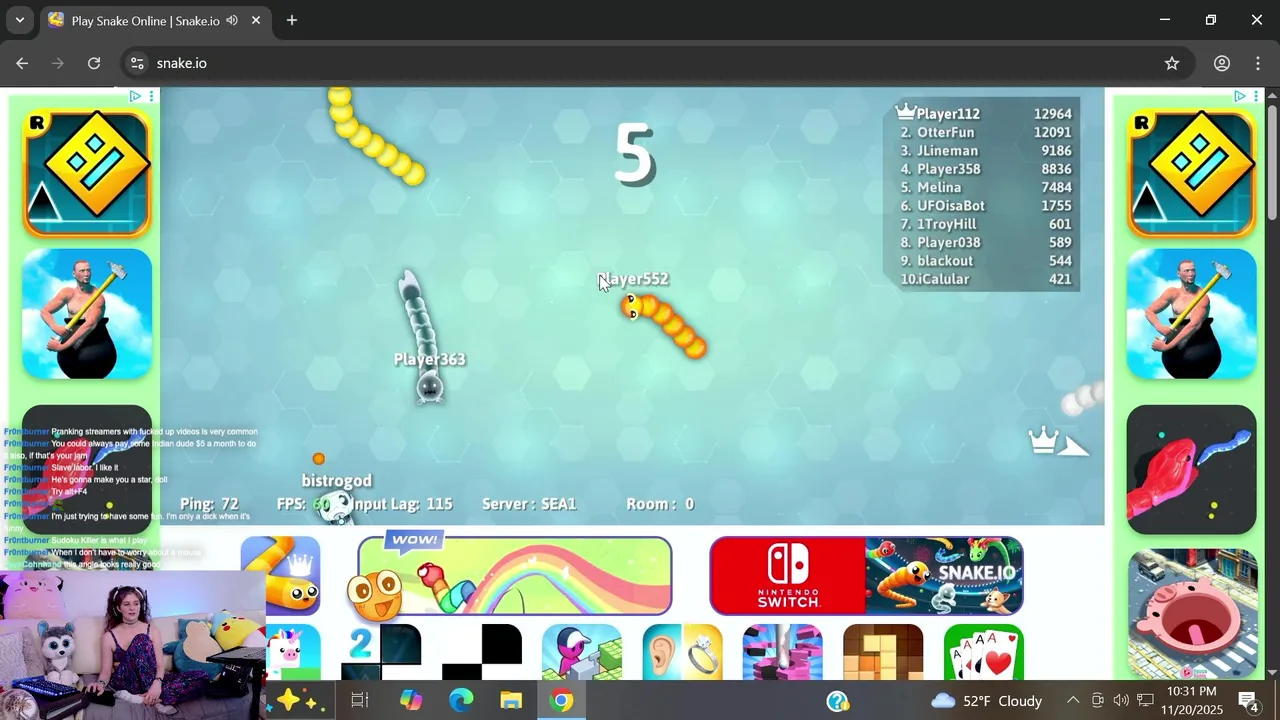This screenshot has width=1280, height=720.
Task: Open the stacked tower smash game icon
Action: pyautogui.click(x=782, y=652)
